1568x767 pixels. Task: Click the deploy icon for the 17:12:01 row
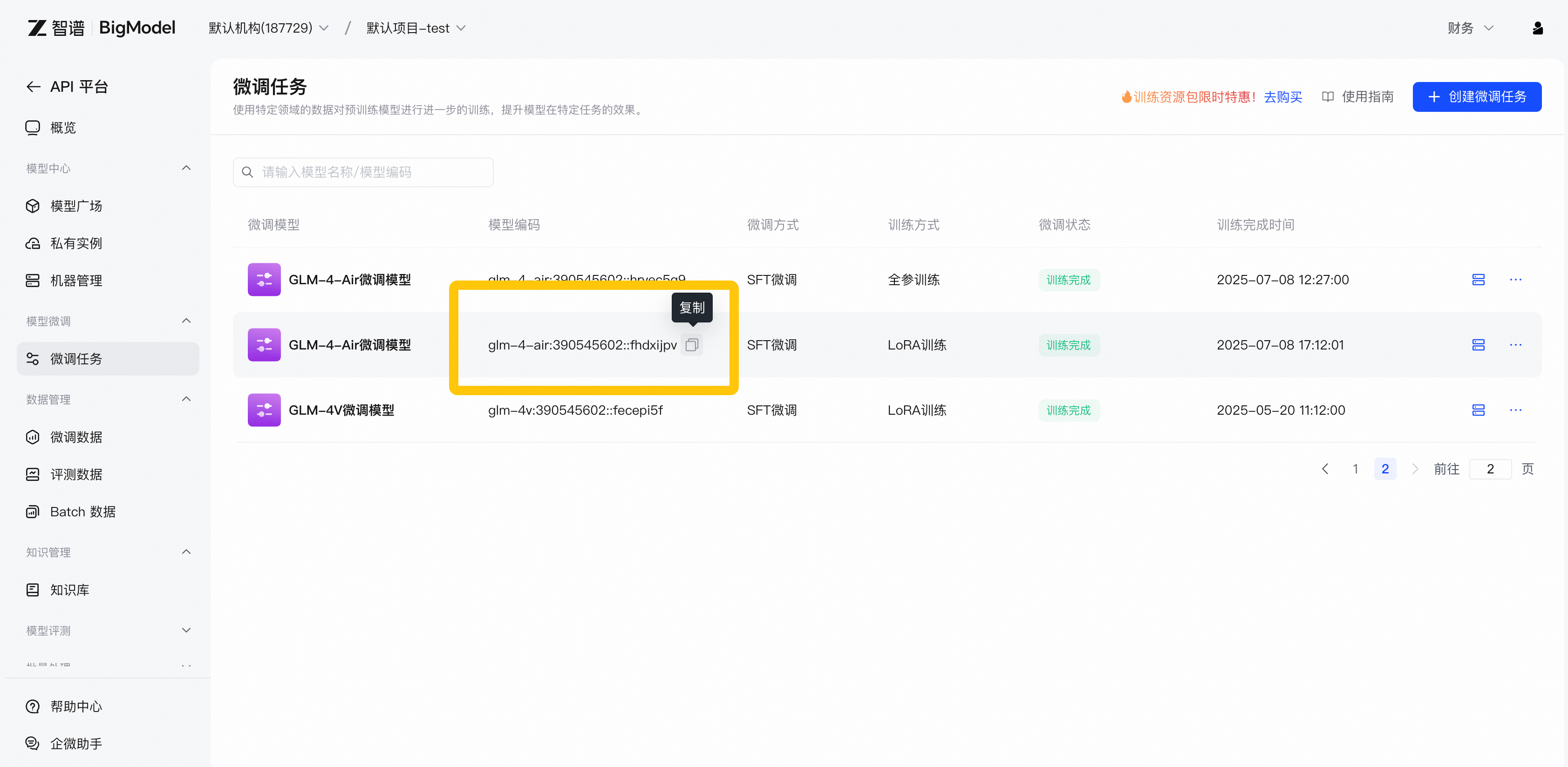pos(1478,345)
